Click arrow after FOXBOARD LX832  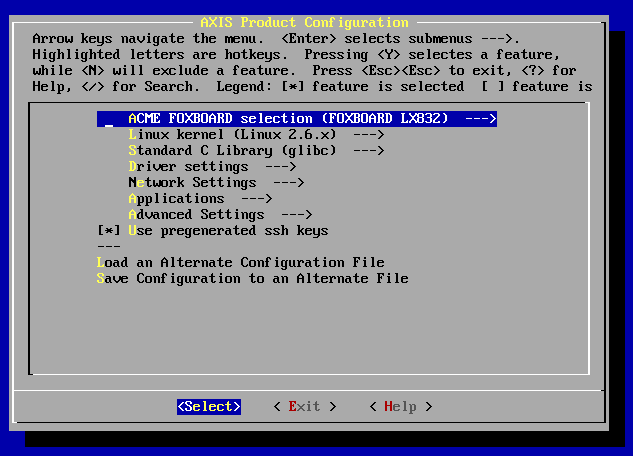pos(481,119)
